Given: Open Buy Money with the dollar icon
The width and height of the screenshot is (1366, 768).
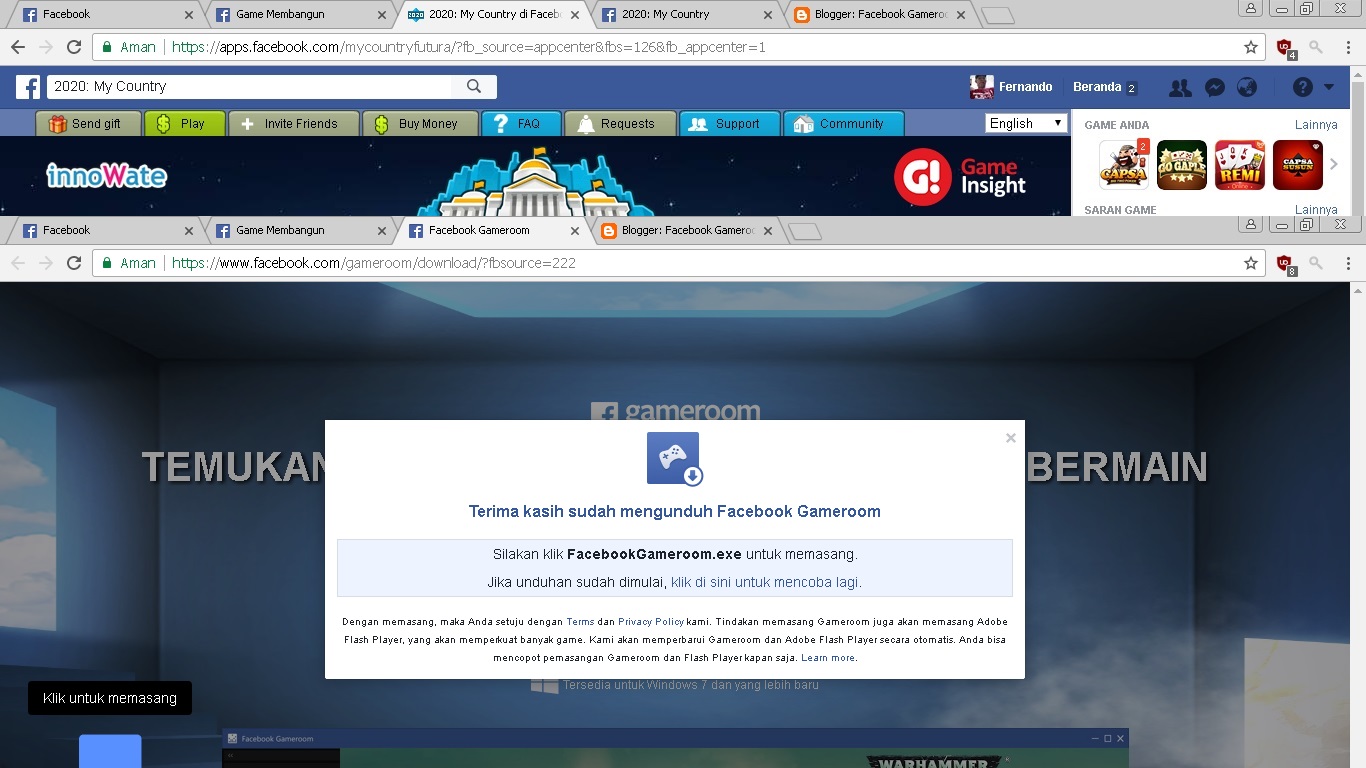Looking at the screenshot, I should point(380,123).
